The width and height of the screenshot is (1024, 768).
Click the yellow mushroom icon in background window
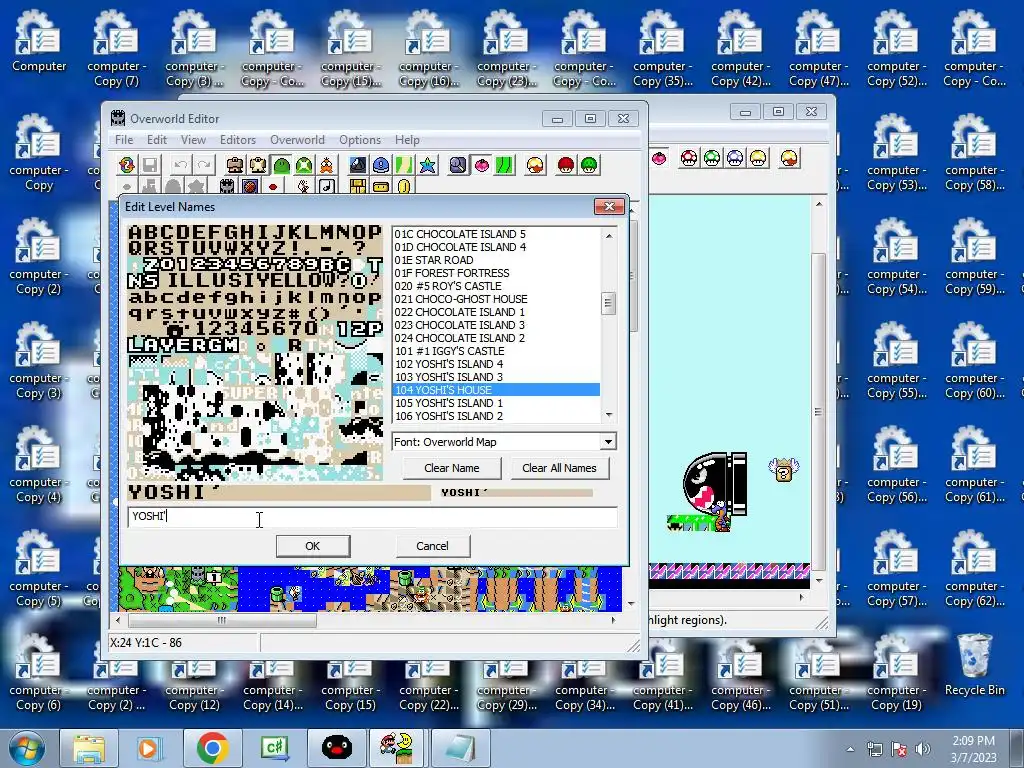coord(758,158)
